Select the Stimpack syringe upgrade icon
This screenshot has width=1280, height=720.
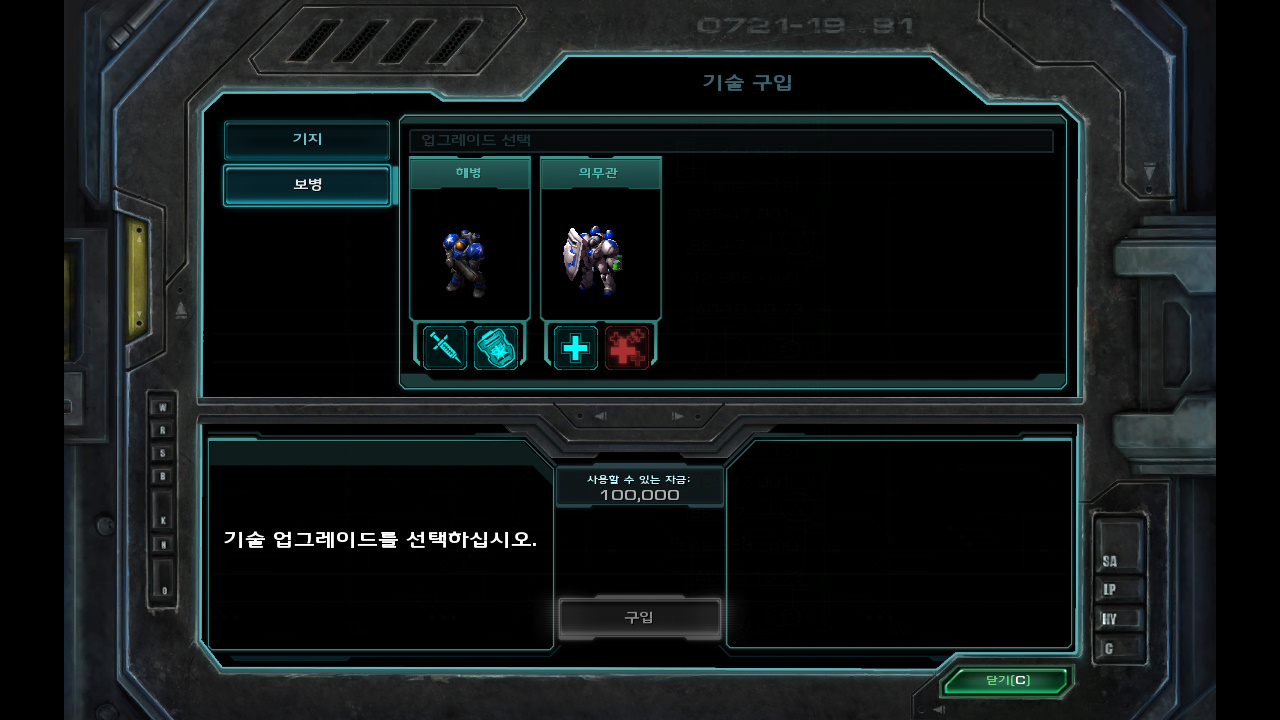coord(445,347)
